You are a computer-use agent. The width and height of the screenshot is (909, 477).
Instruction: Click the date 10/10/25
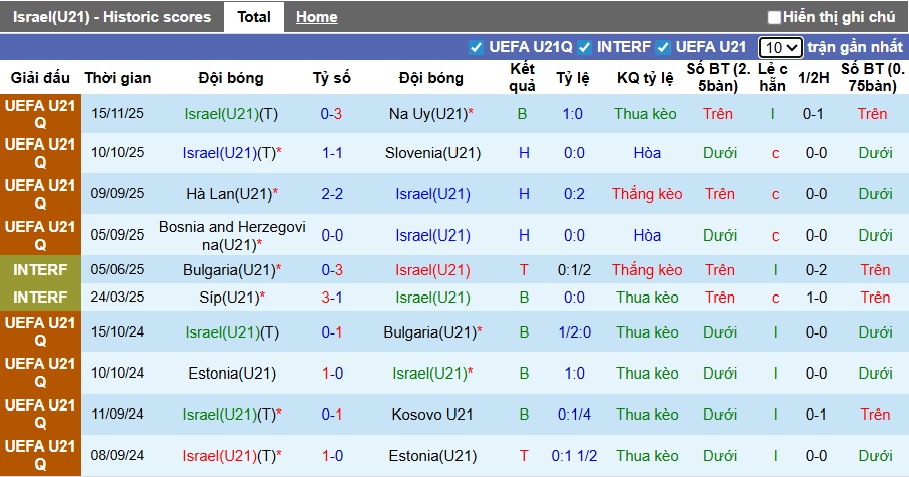tap(117, 153)
